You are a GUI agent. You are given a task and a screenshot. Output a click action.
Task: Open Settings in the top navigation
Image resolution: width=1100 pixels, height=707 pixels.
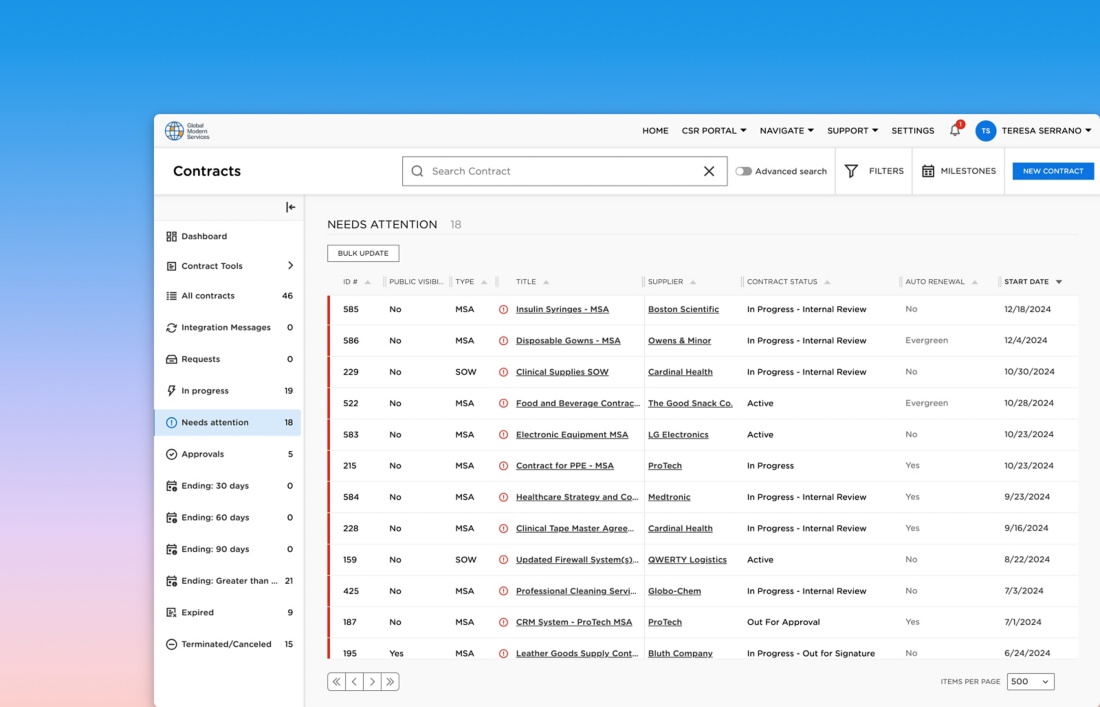[x=912, y=131]
